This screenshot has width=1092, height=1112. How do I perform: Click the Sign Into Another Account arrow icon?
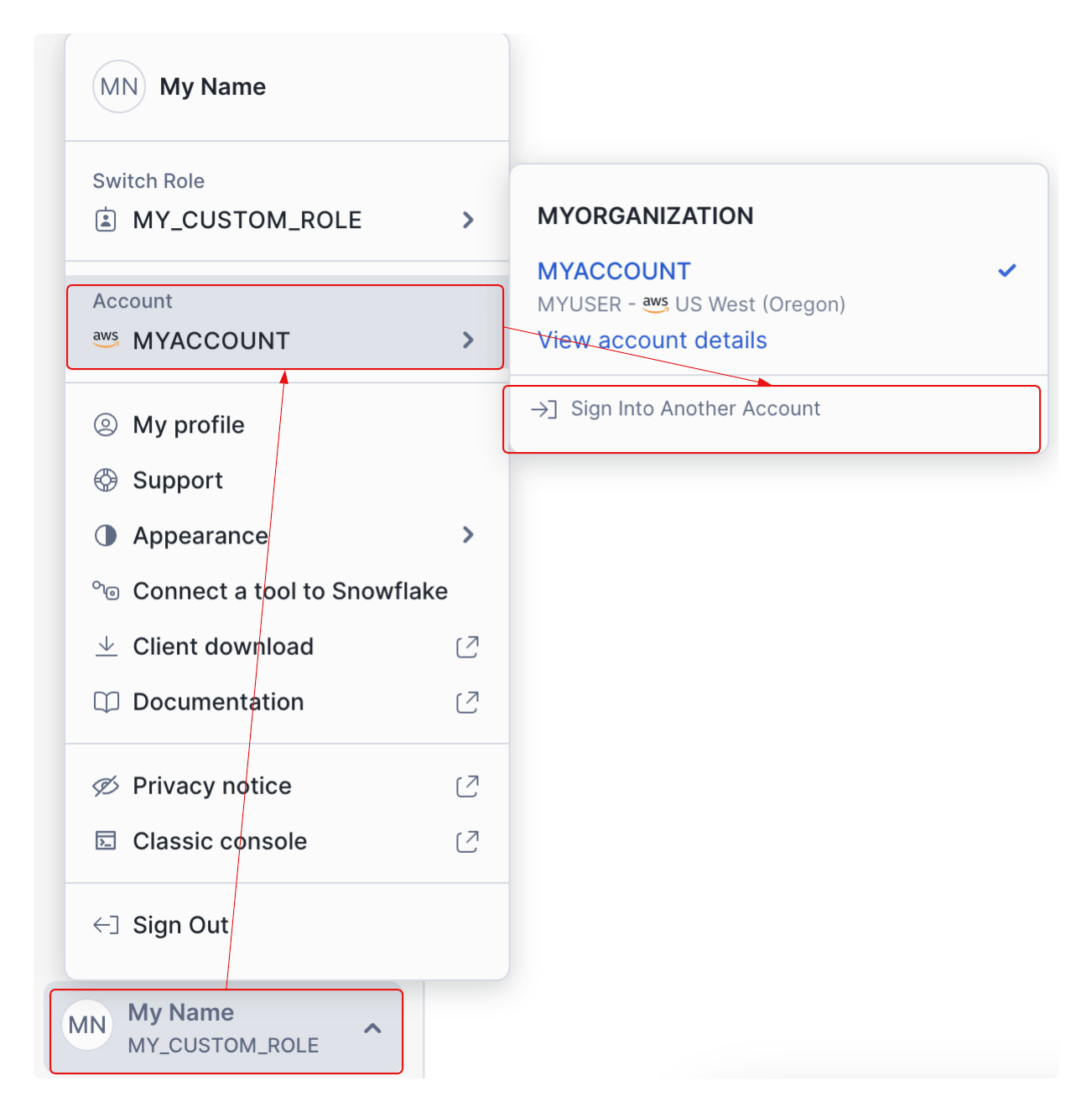(544, 409)
